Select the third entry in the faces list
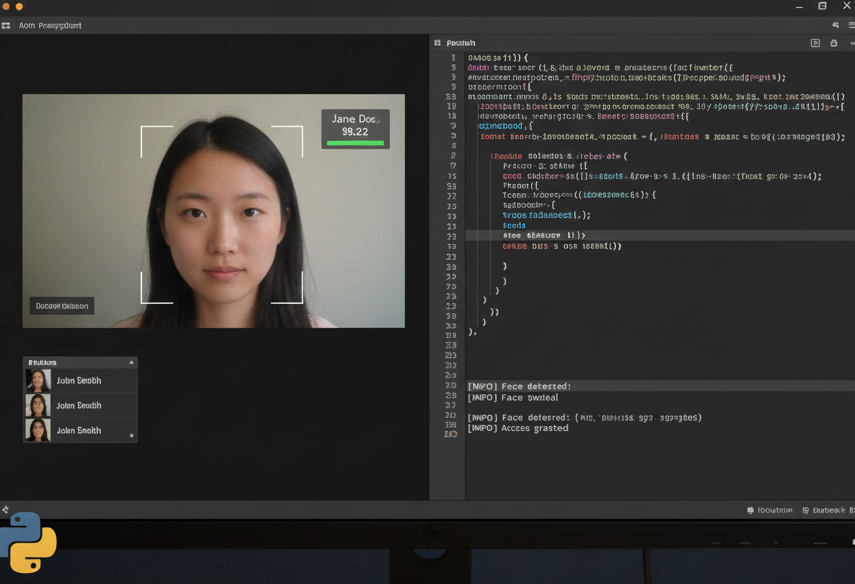 [80, 430]
